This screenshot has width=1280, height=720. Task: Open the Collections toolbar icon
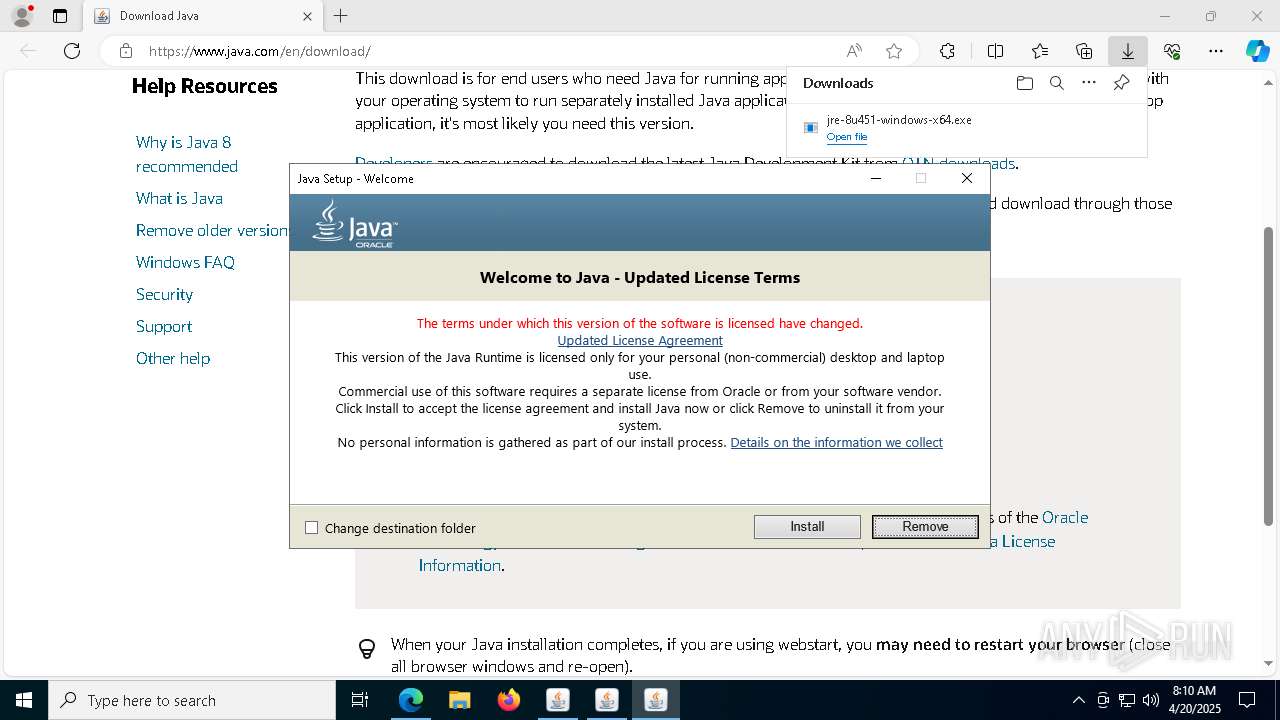point(1084,51)
